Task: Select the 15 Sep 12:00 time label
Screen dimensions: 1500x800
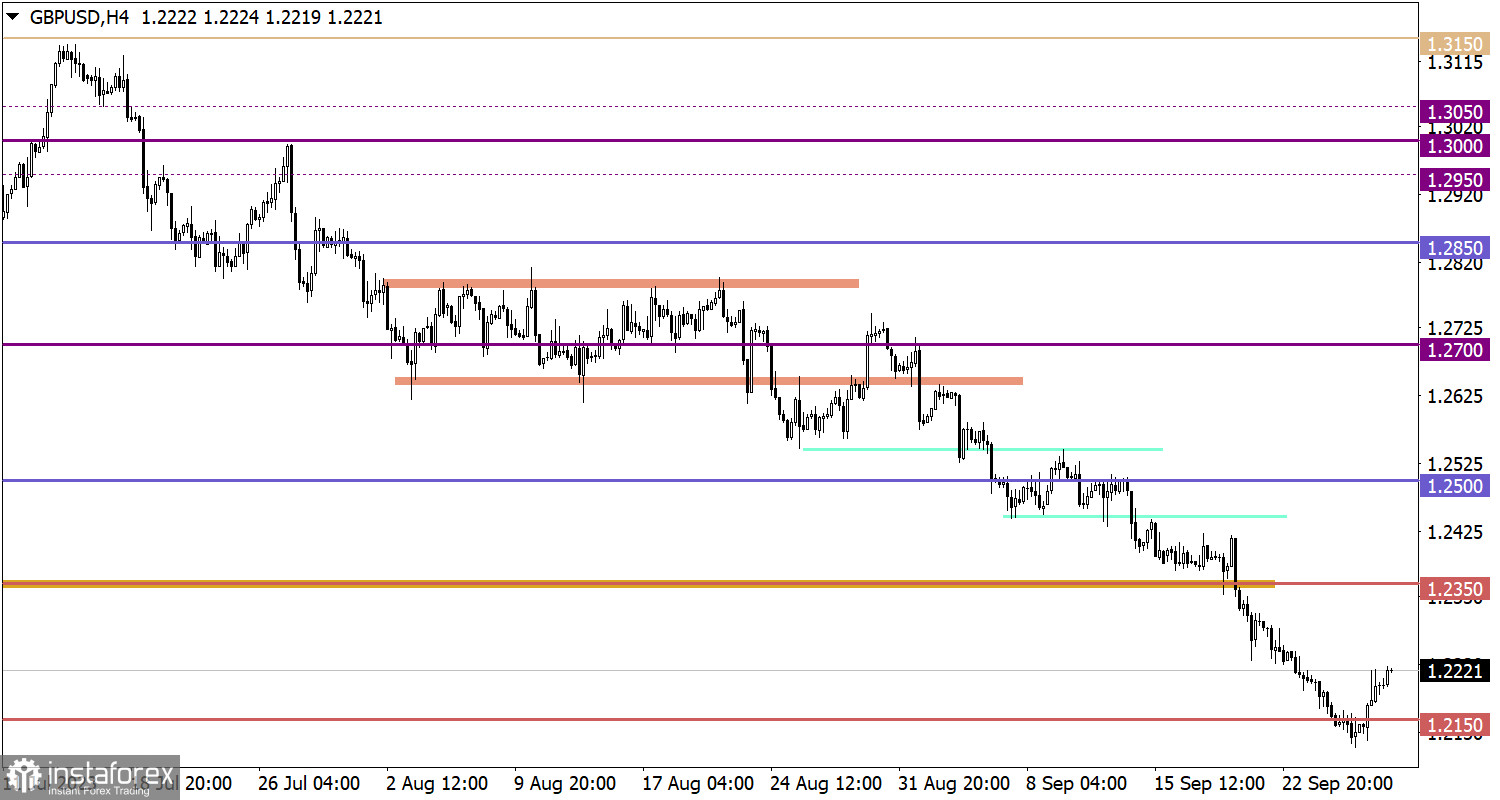Action: pos(1210,782)
